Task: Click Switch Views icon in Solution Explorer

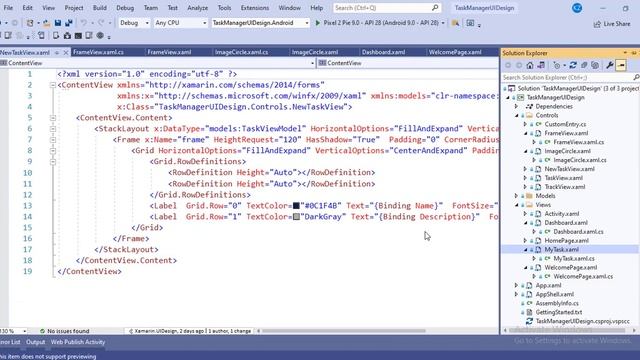Action: (541, 65)
